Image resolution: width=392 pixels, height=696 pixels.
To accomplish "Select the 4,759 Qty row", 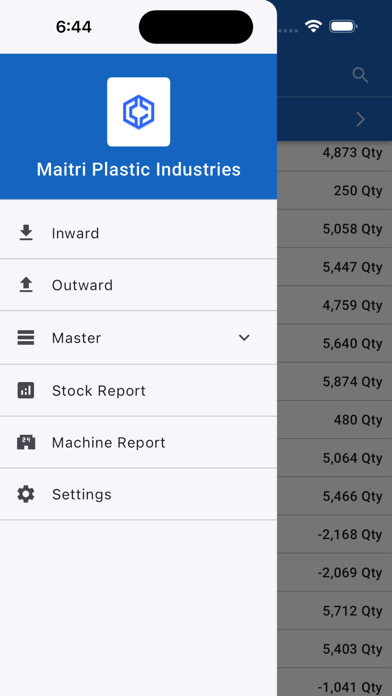I will click(335, 305).
